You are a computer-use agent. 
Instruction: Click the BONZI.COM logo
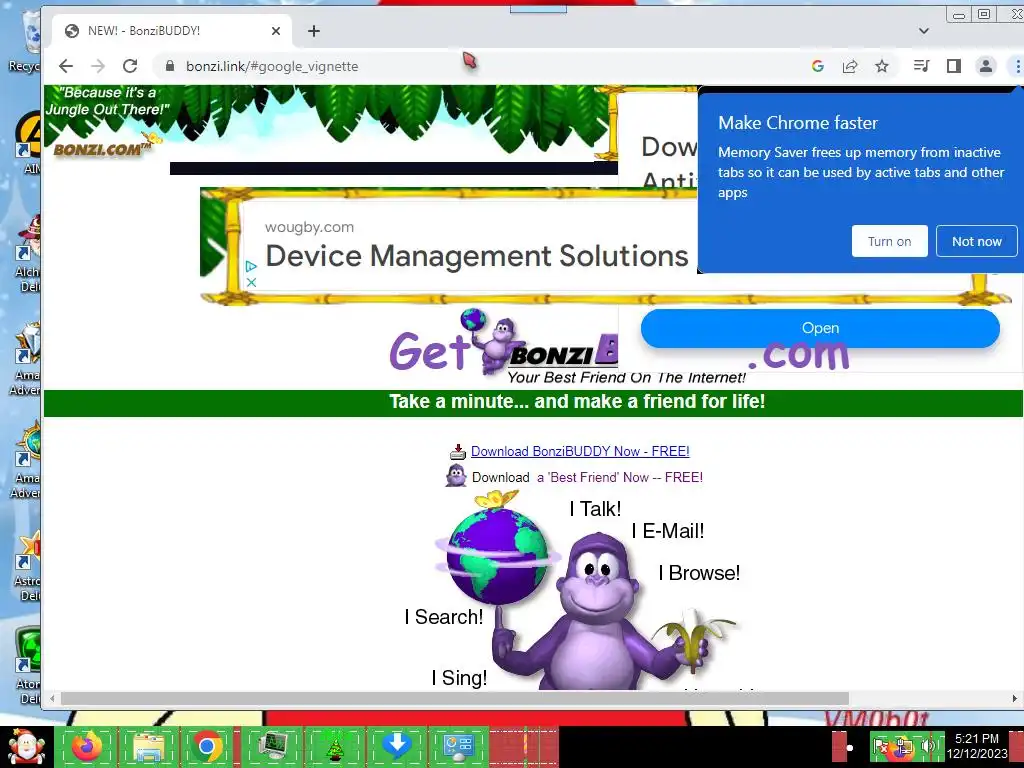pos(103,149)
